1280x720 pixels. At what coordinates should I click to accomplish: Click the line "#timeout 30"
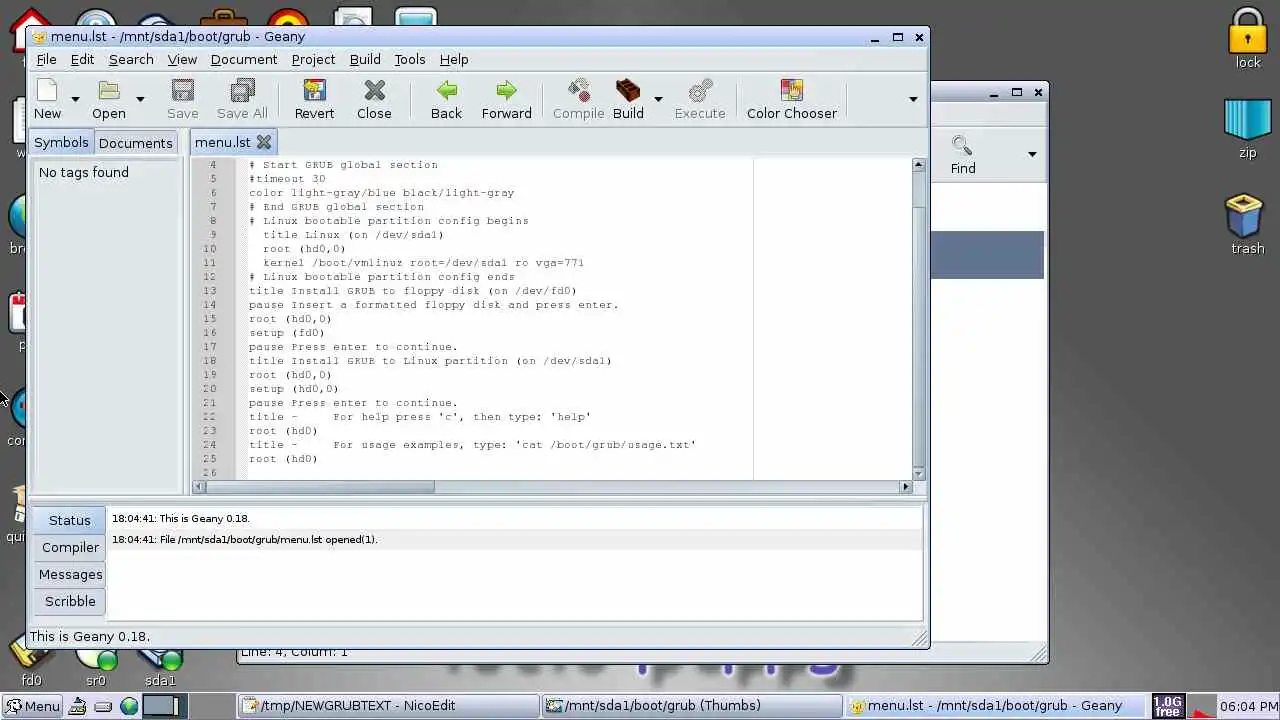[x=287, y=179]
